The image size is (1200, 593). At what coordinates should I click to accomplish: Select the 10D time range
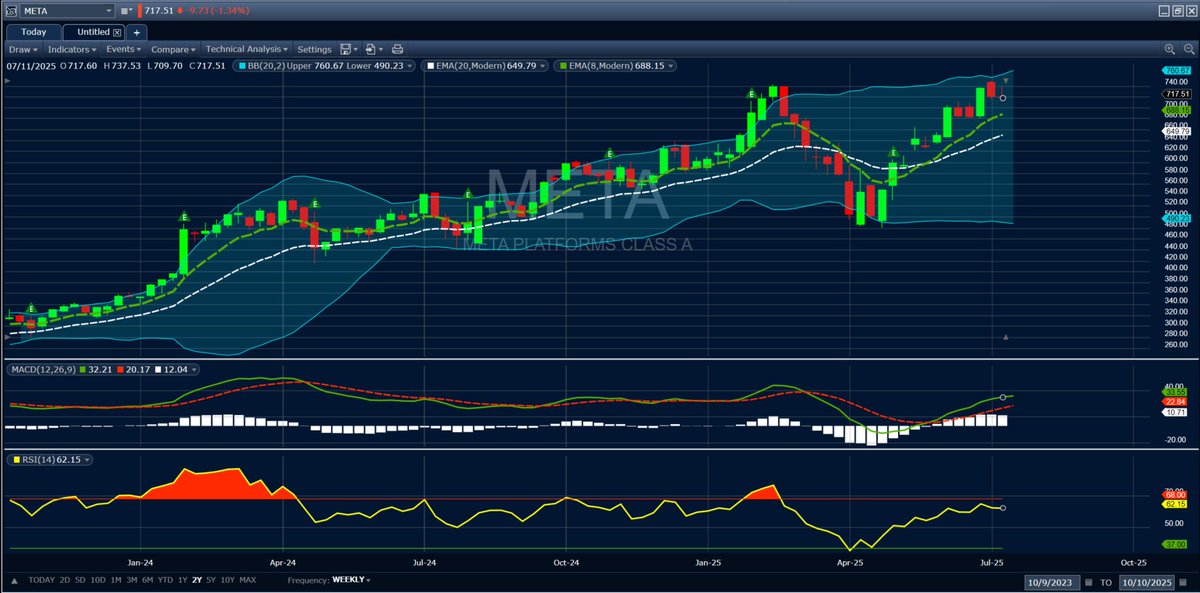[x=98, y=580]
